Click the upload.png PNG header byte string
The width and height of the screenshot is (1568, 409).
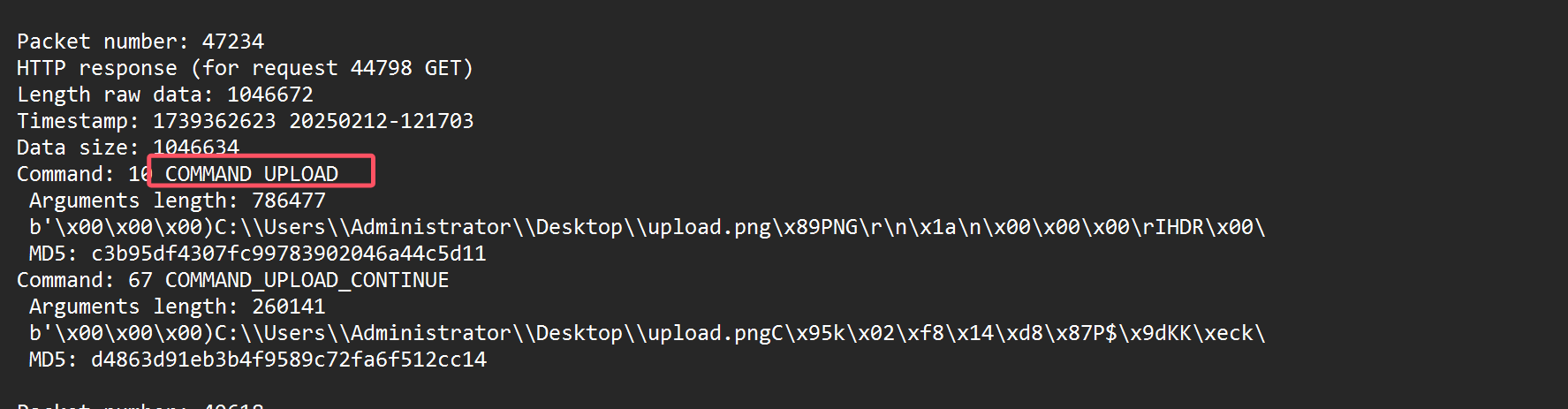(648, 227)
